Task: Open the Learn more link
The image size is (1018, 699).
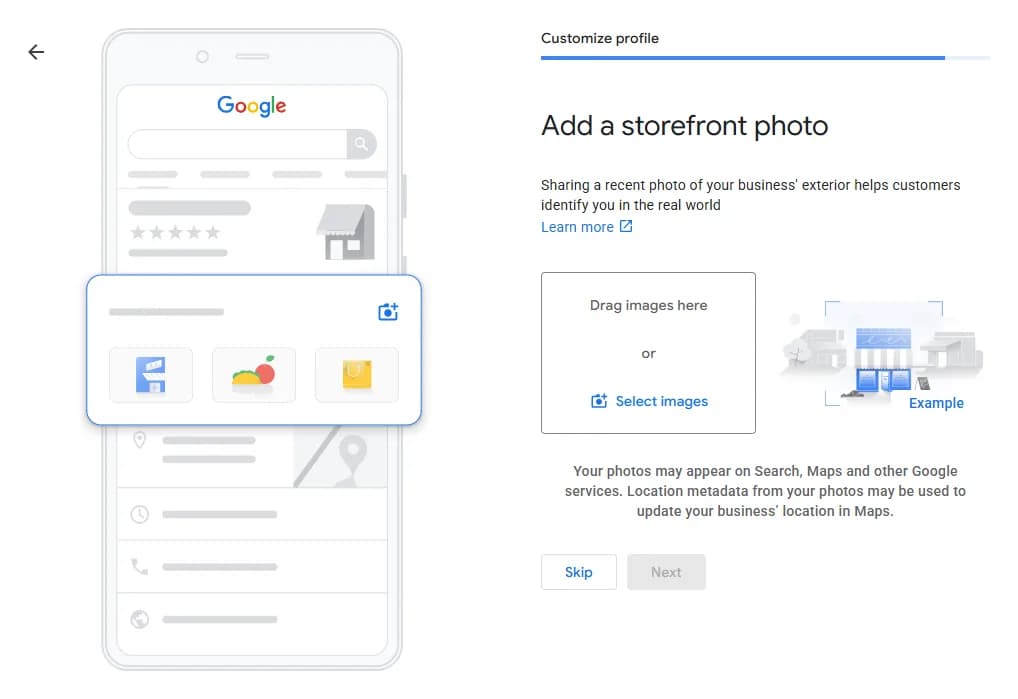Action: coord(577,227)
